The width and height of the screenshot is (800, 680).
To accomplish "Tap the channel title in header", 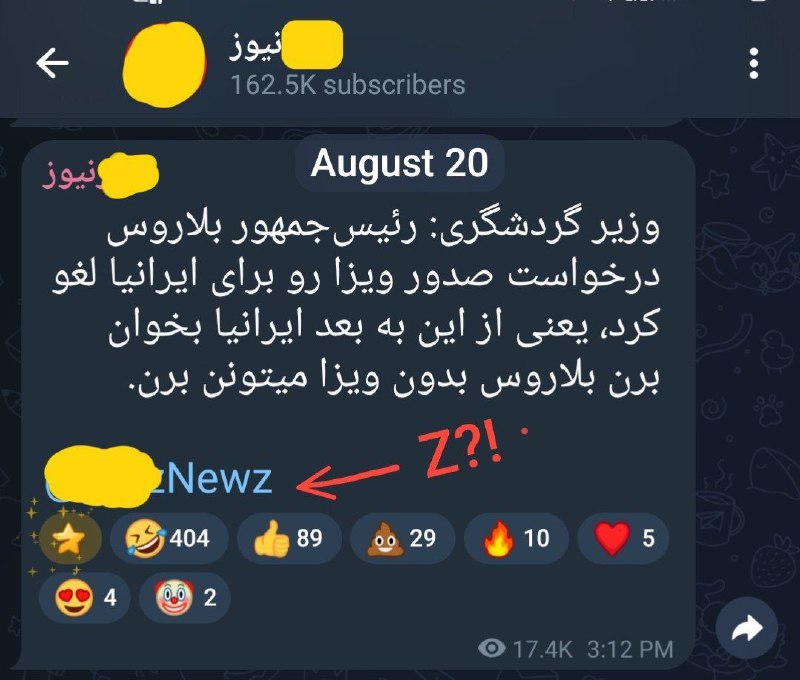I will (x=286, y=45).
